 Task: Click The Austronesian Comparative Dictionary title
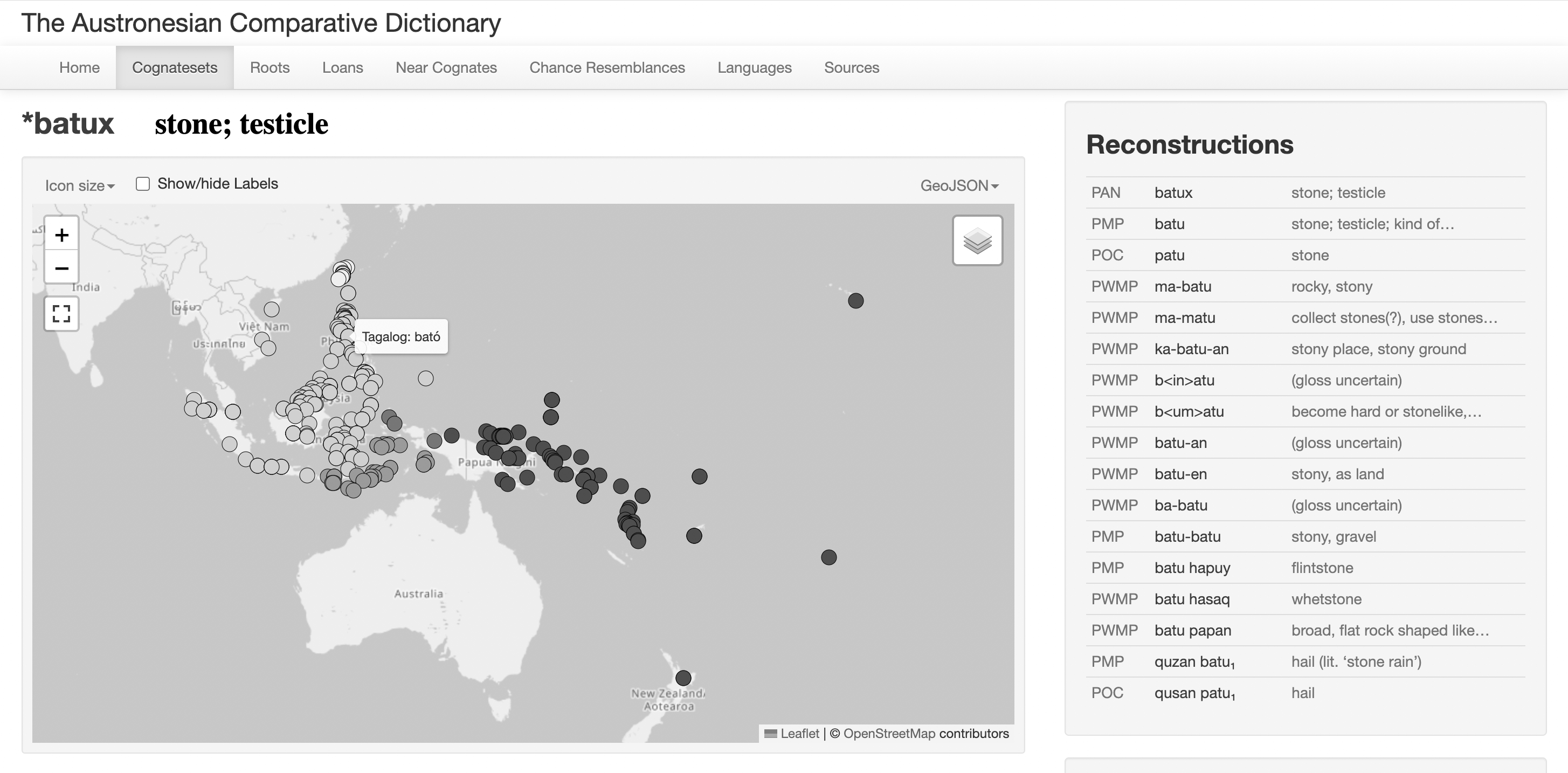tap(260, 23)
